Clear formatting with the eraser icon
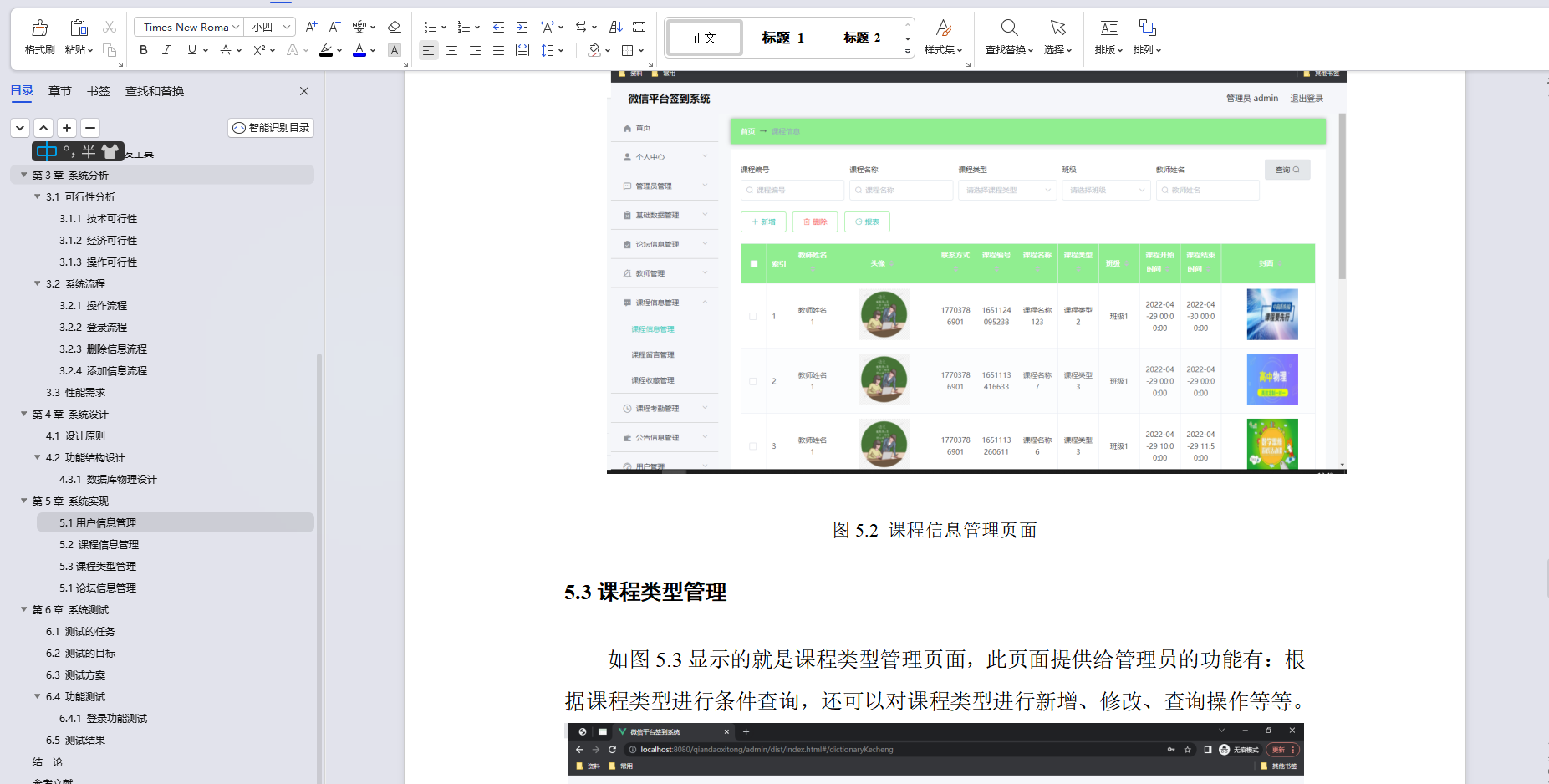Viewport: 1549px width, 784px height. point(394,26)
